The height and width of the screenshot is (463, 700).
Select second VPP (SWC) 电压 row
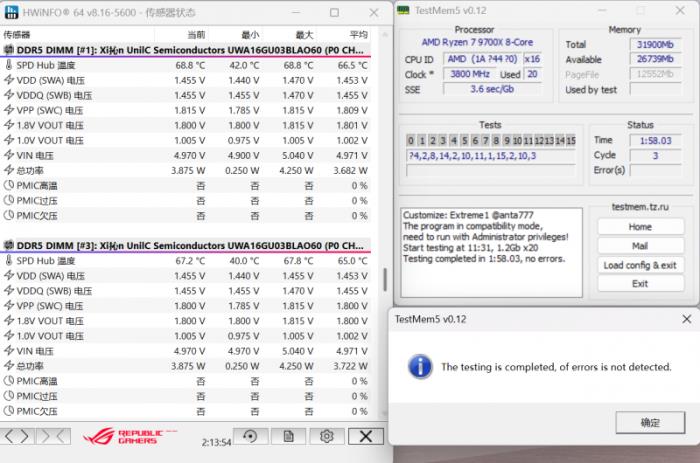(x=185, y=306)
